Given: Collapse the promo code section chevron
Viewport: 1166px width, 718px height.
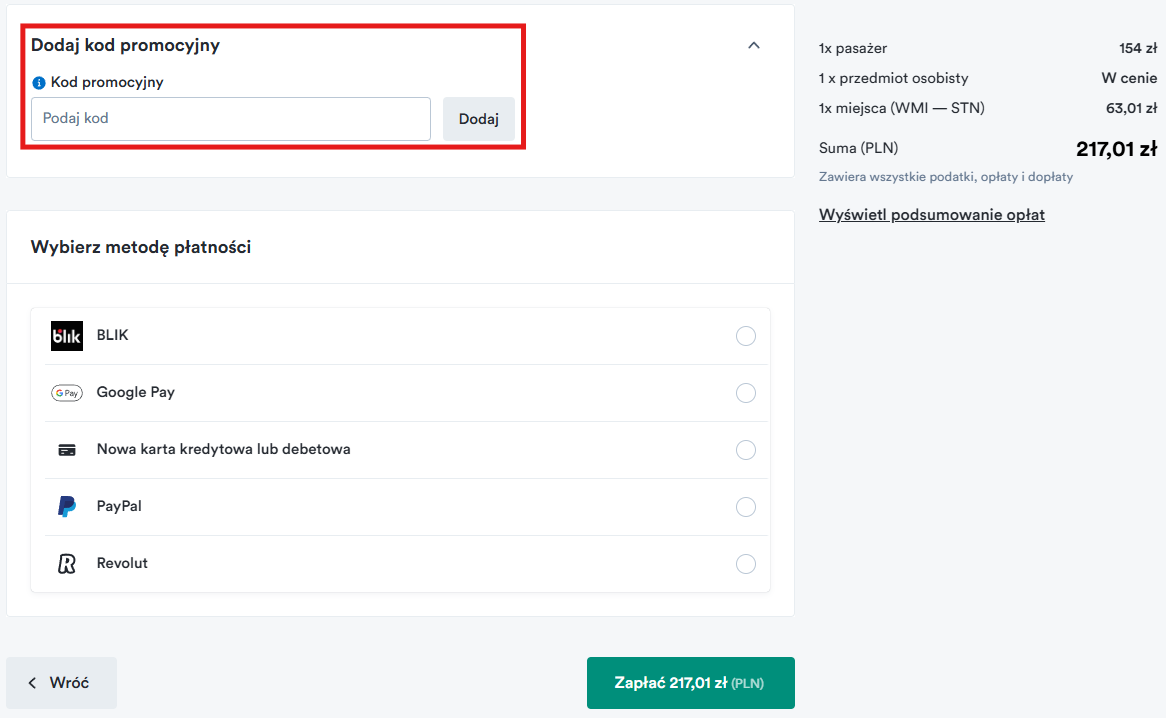Looking at the screenshot, I should (x=754, y=45).
